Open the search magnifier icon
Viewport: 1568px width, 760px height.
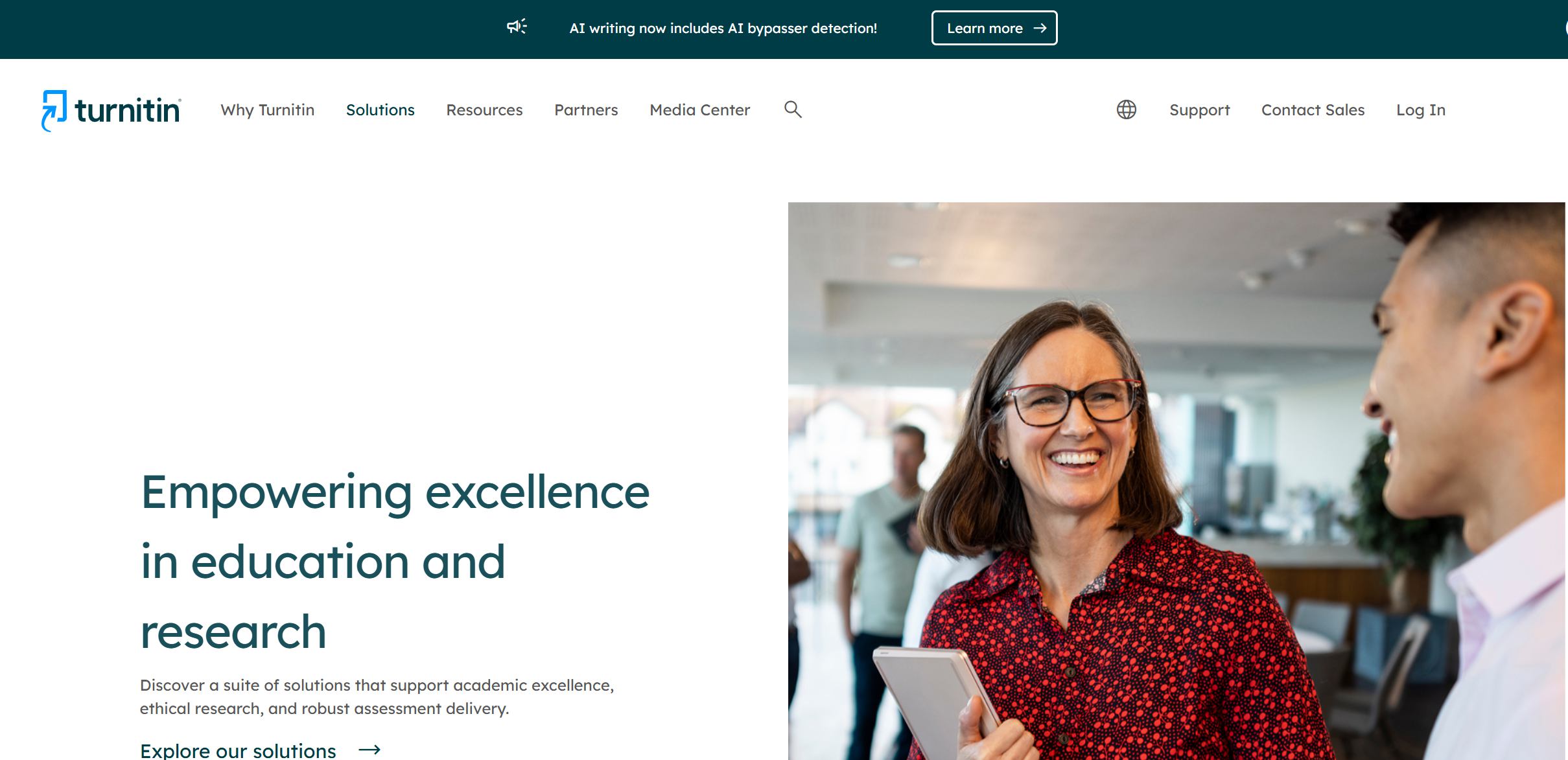click(x=793, y=109)
